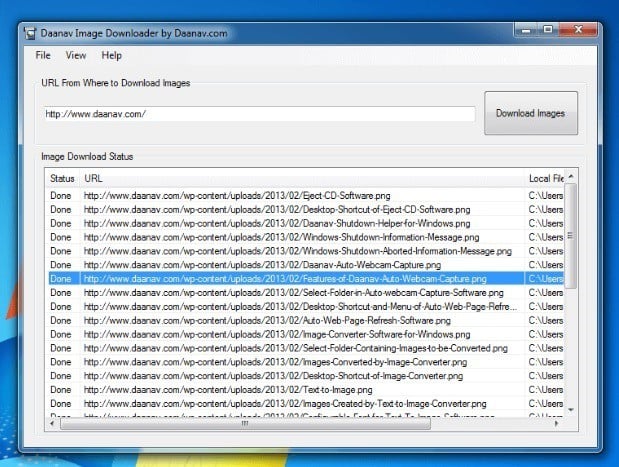Select the Desktop-Shortcut-of-Eject-CD-Software.png row
The width and height of the screenshot is (619, 467).
click(x=306, y=210)
